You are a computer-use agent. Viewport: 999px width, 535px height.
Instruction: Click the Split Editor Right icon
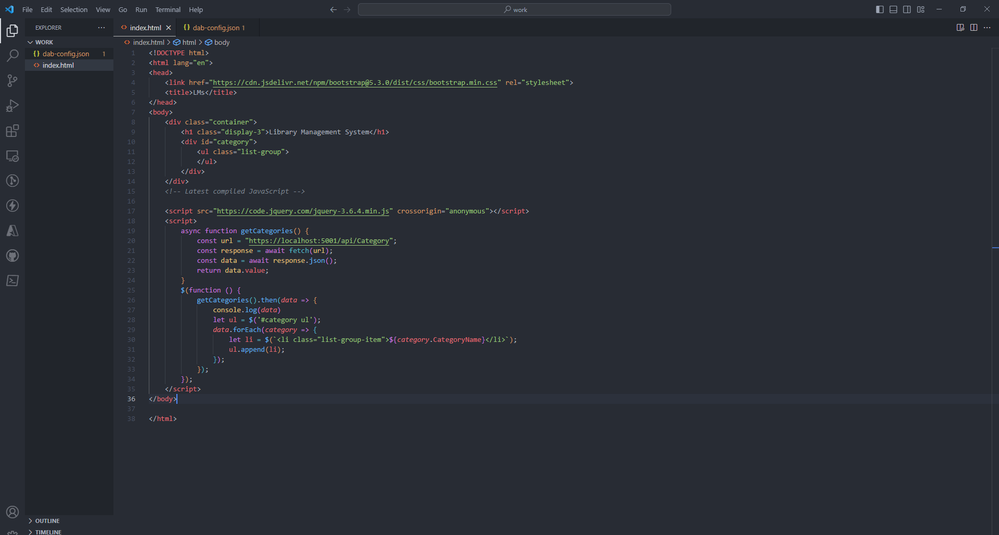[x=974, y=27]
